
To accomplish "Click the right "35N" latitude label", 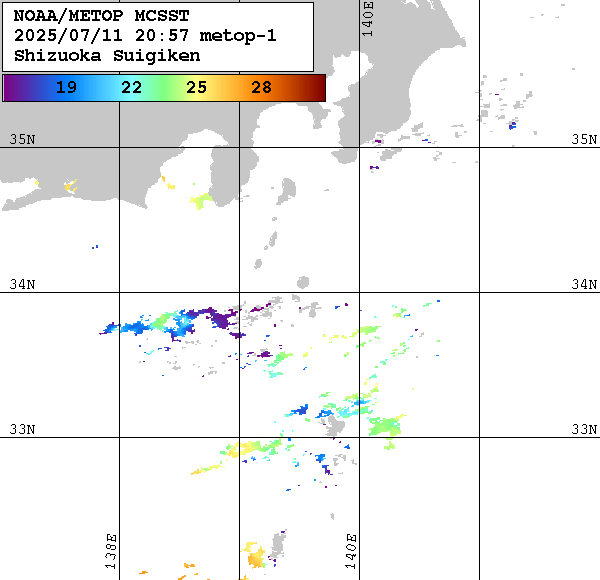I will (584, 140).
